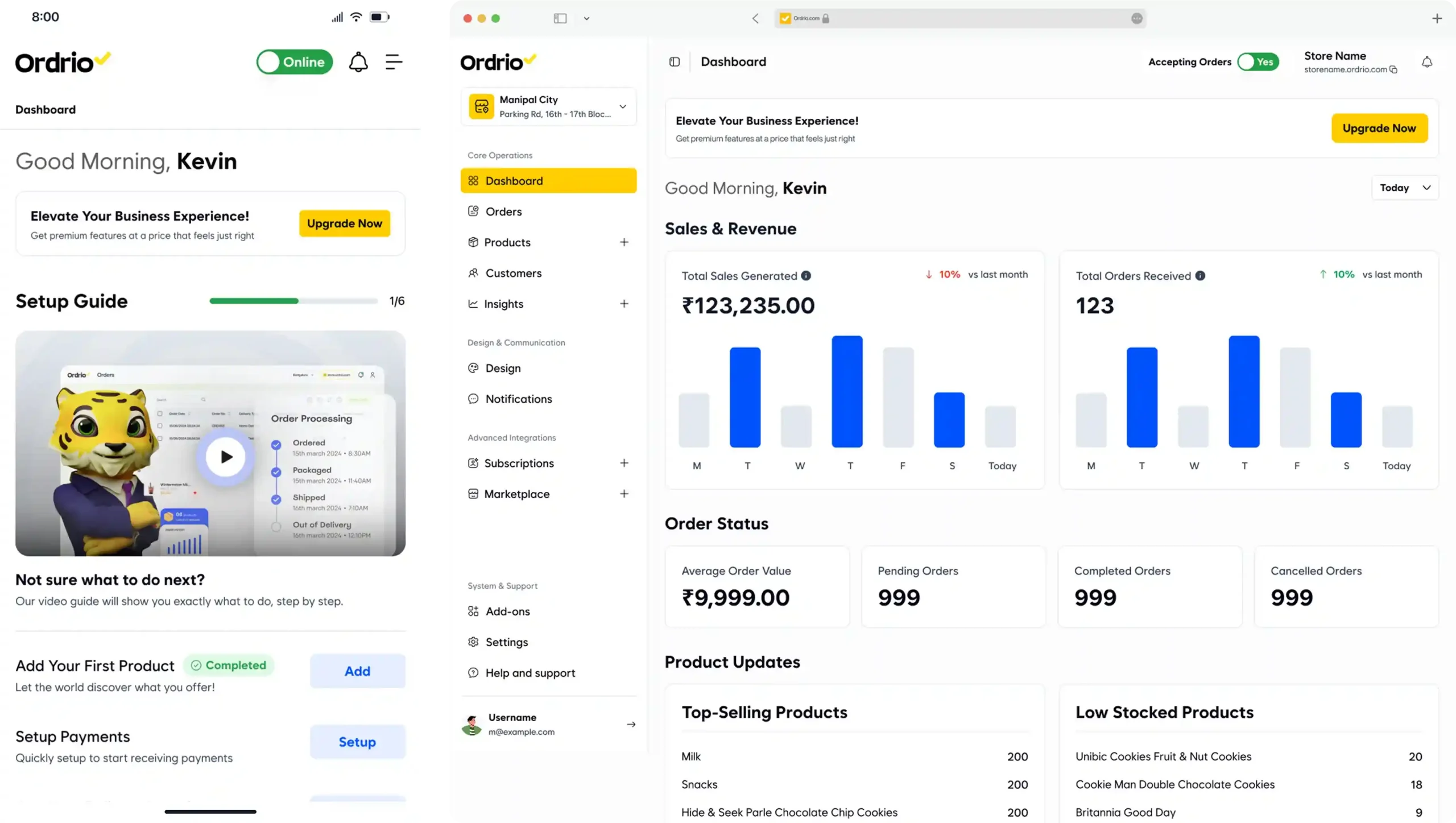Image resolution: width=1456 pixels, height=823 pixels.
Task: Play the setup guide video
Action: (x=226, y=457)
